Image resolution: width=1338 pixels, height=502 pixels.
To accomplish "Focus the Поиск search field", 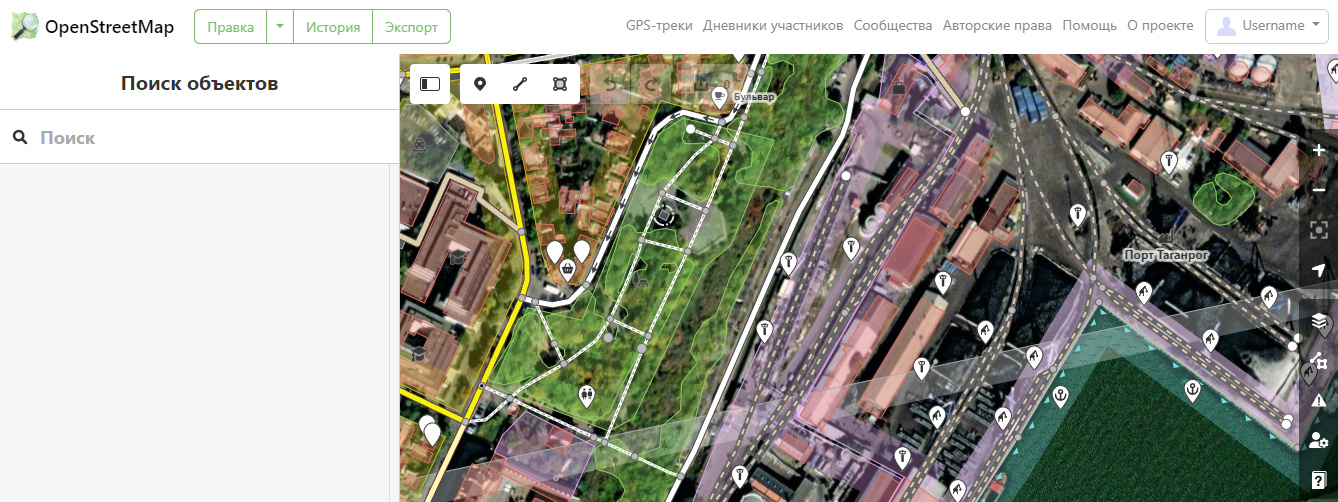I will coord(199,137).
